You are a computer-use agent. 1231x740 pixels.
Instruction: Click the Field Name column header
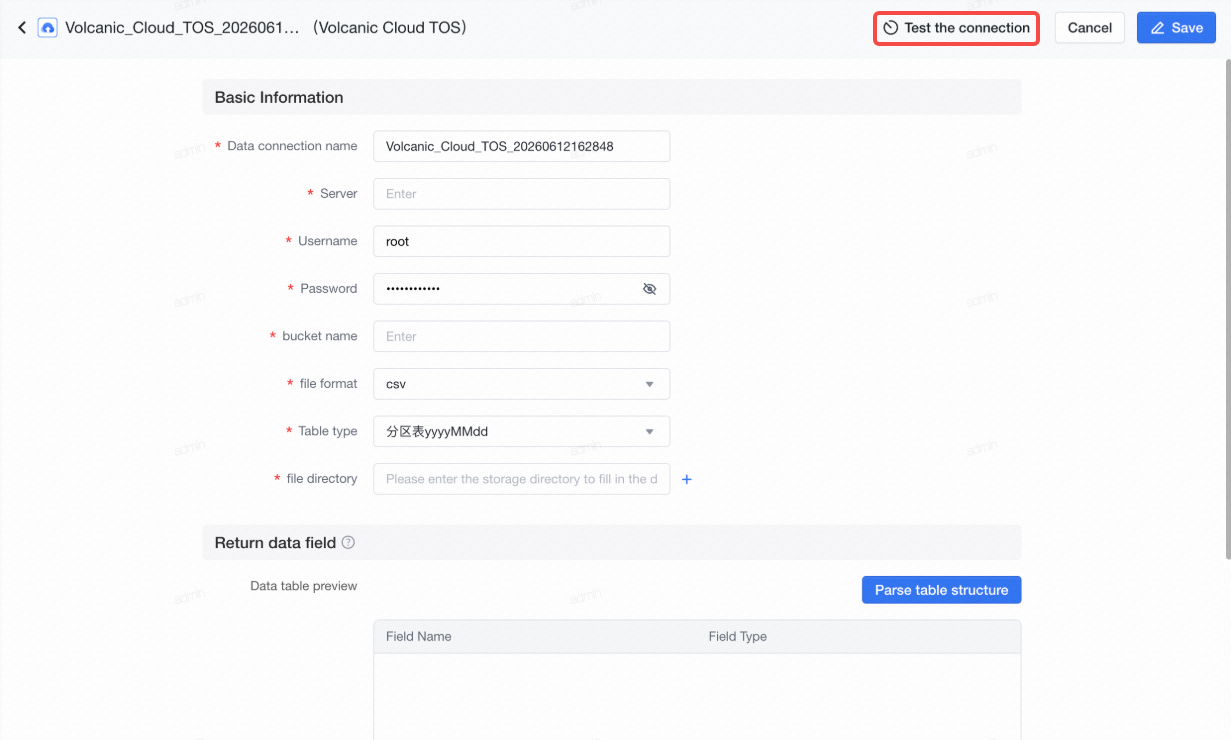click(418, 637)
